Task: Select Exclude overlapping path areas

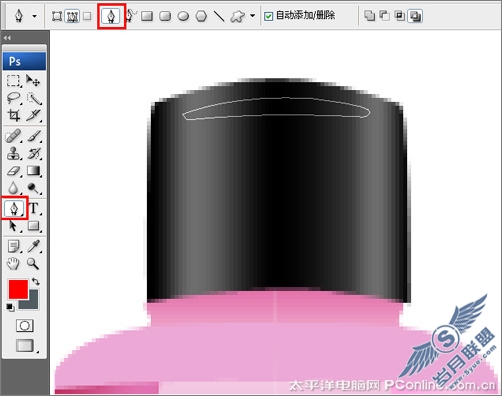Action: [x=415, y=16]
